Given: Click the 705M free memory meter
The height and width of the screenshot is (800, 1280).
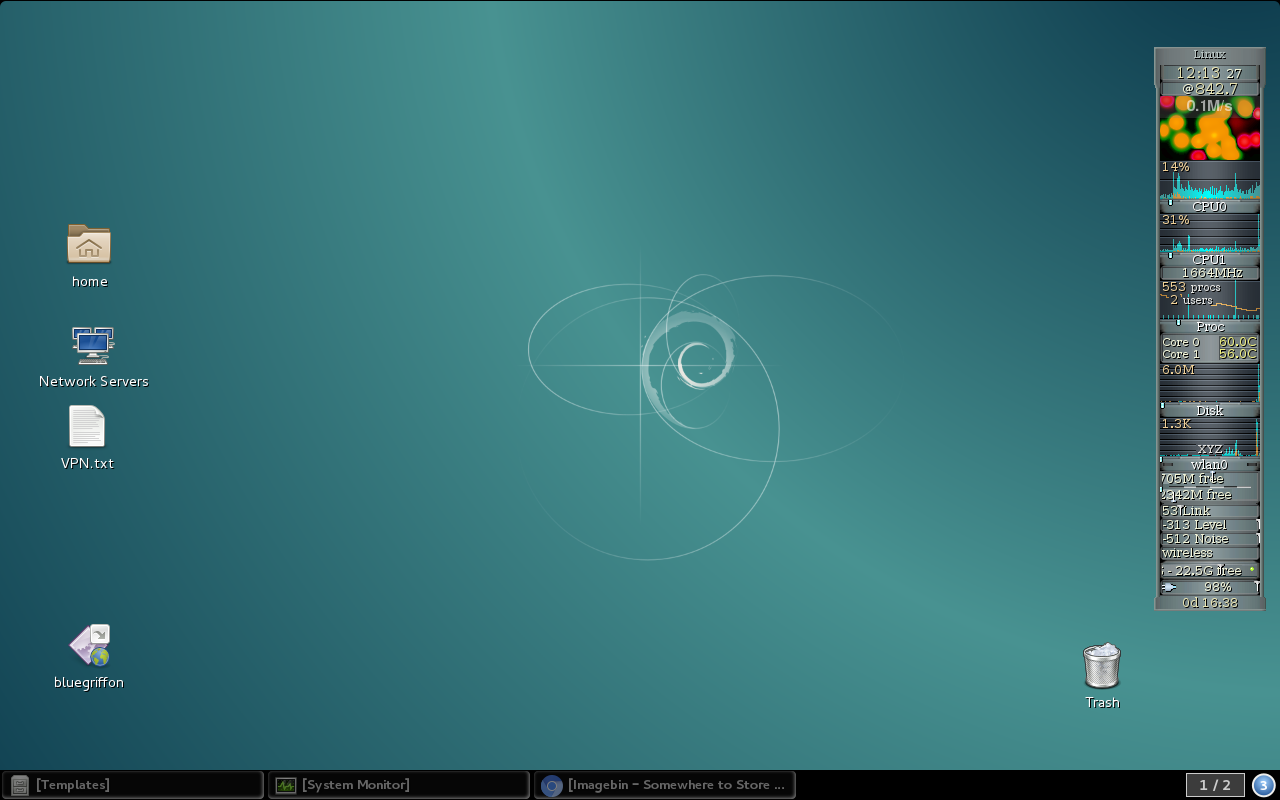Looking at the screenshot, I should pyautogui.click(x=1209, y=479).
